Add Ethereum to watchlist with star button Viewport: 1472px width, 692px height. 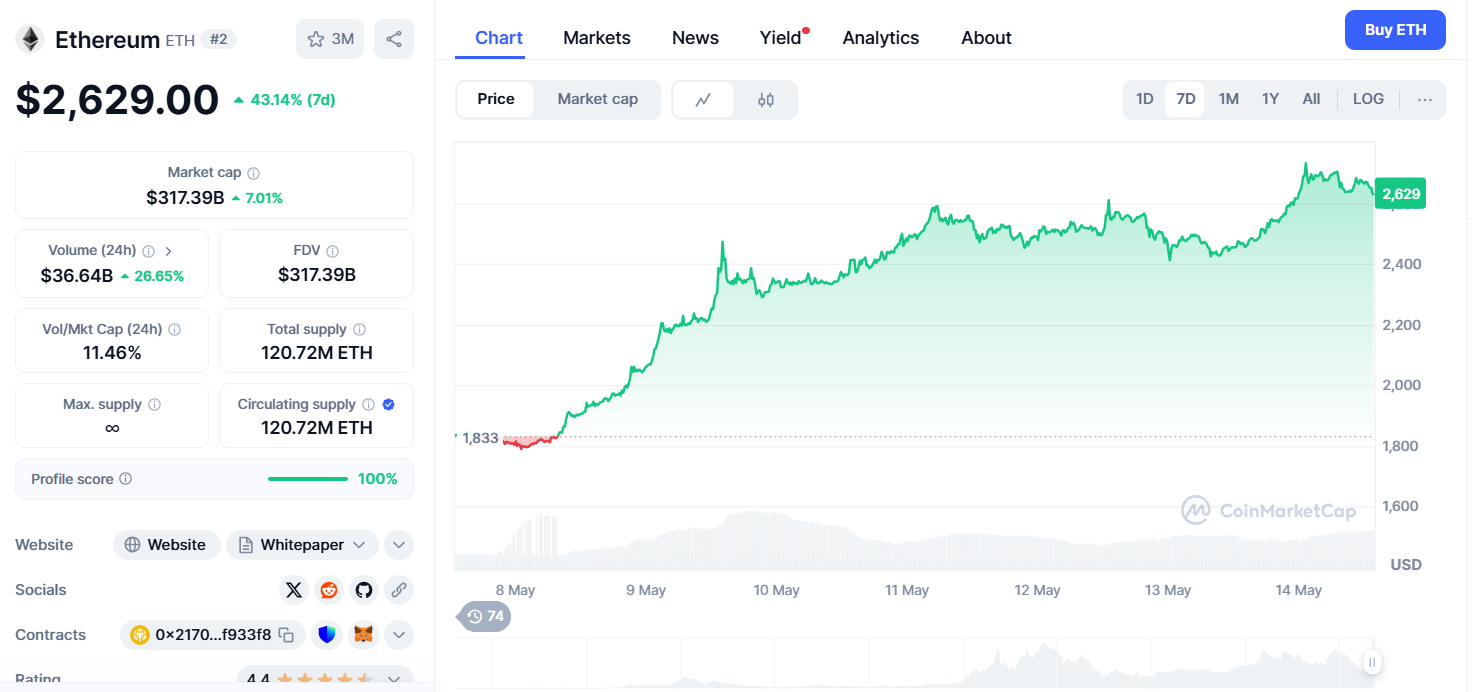tap(330, 39)
